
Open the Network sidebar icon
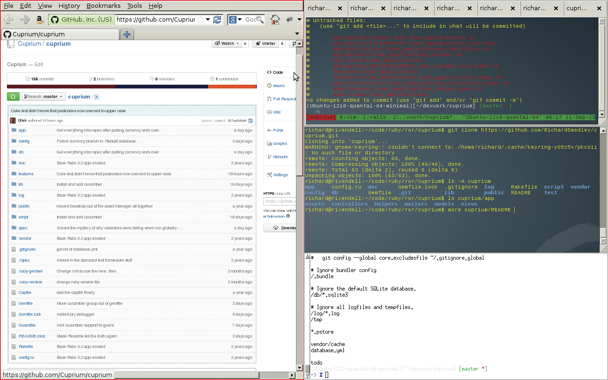(269, 157)
